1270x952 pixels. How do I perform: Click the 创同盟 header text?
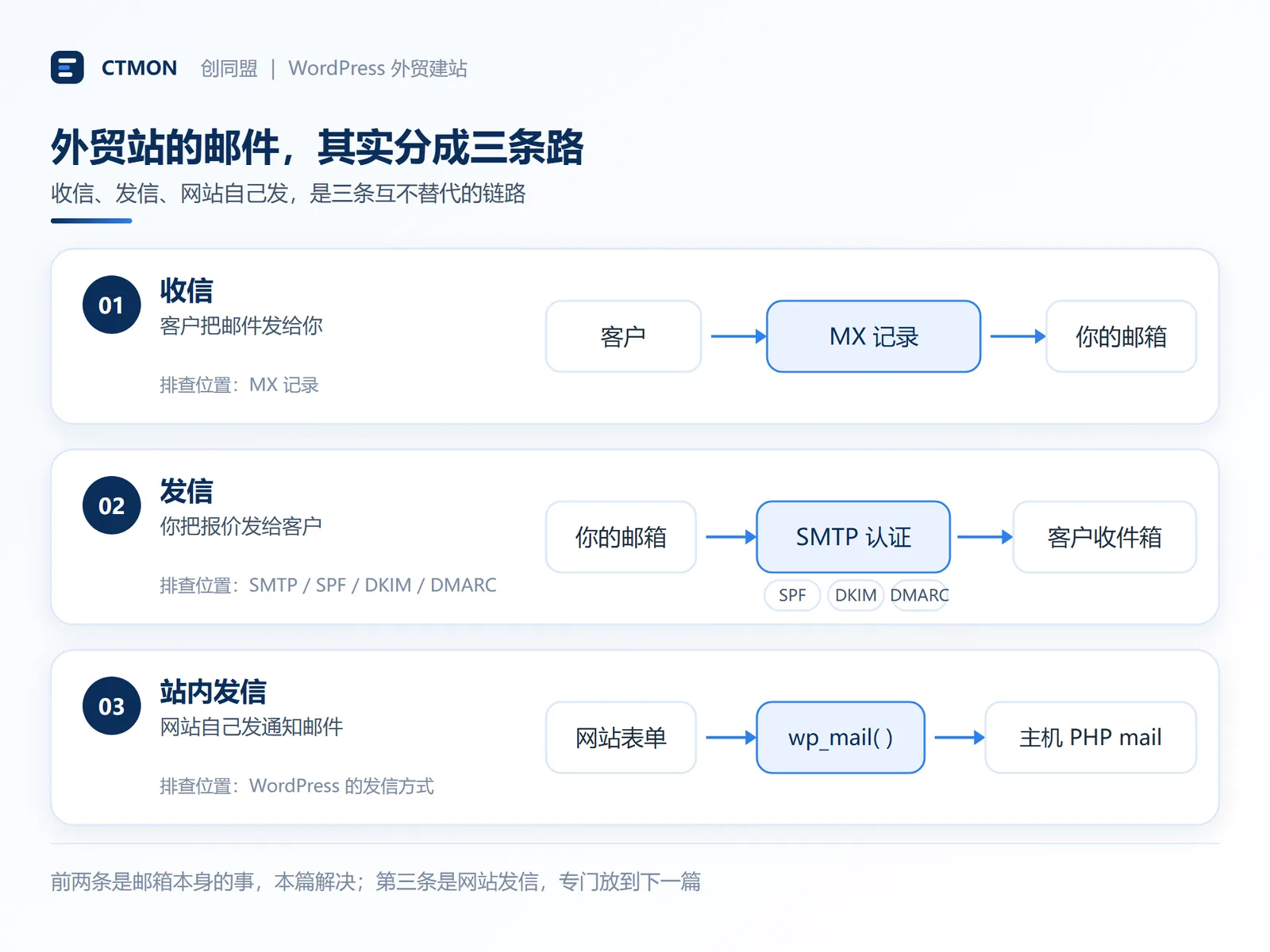pos(229,68)
